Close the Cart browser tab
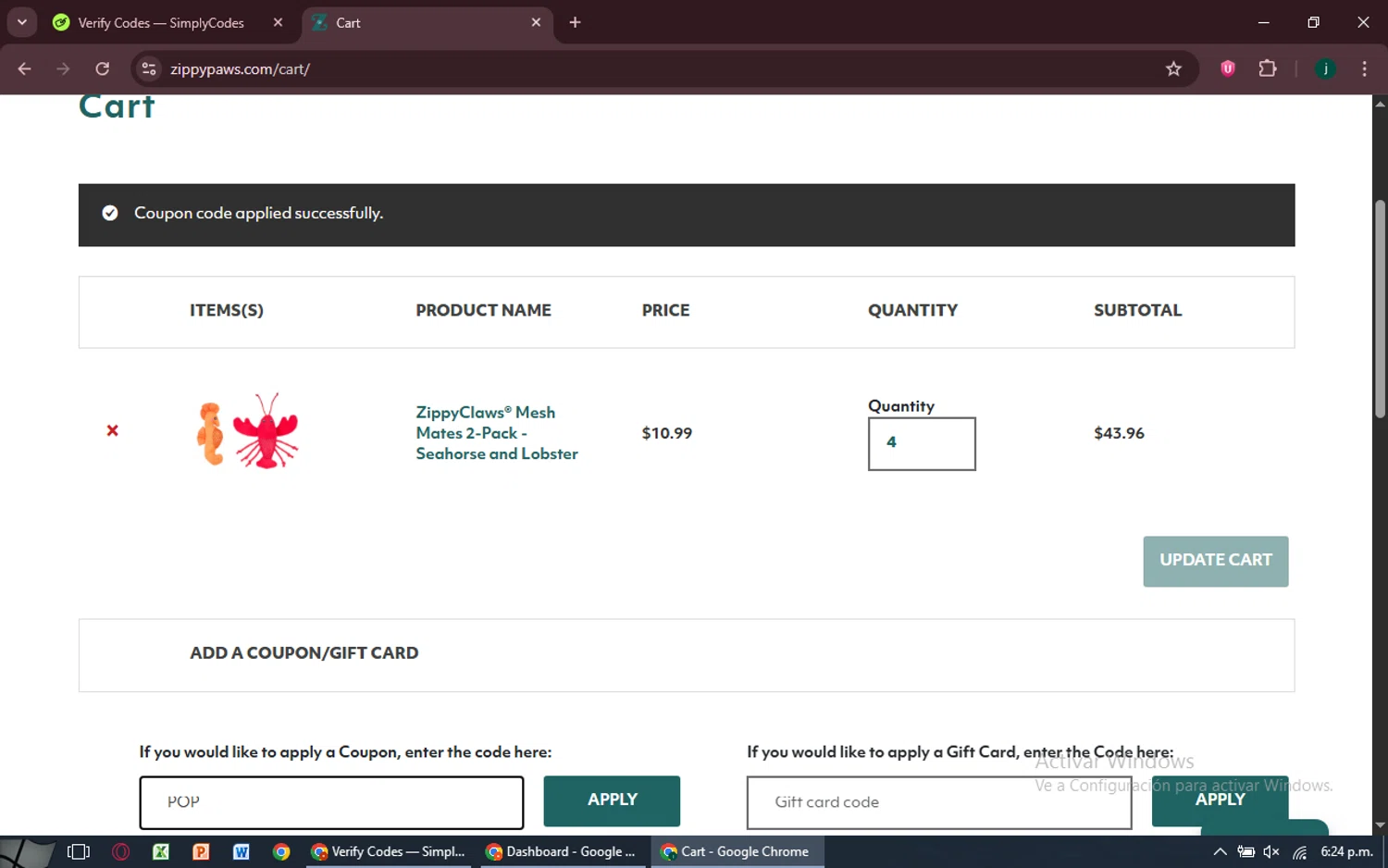The image size is (1388, 868). pos(536,22)
